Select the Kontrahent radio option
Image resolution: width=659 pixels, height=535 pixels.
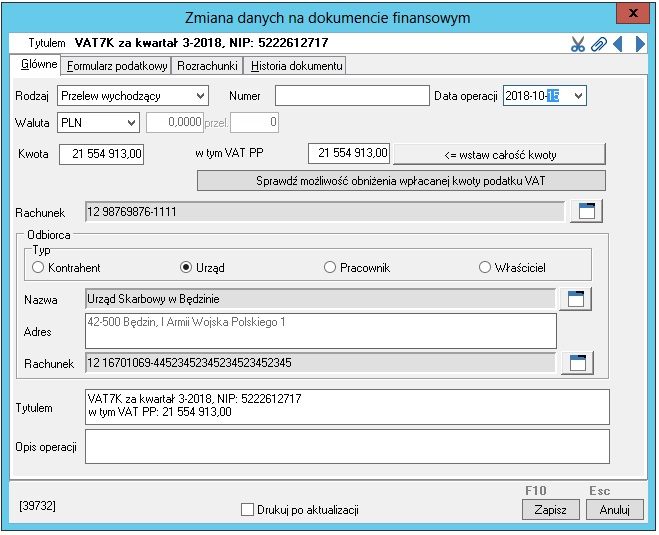click(39, 268)
